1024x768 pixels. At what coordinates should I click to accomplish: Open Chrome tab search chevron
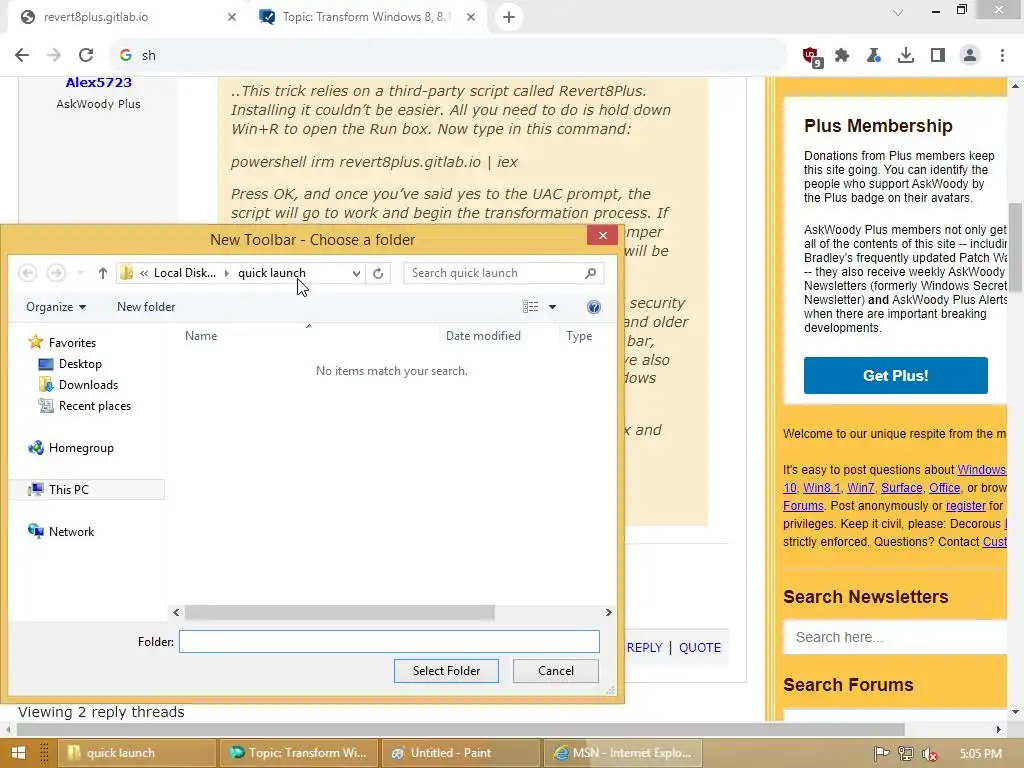click(898, 13)
